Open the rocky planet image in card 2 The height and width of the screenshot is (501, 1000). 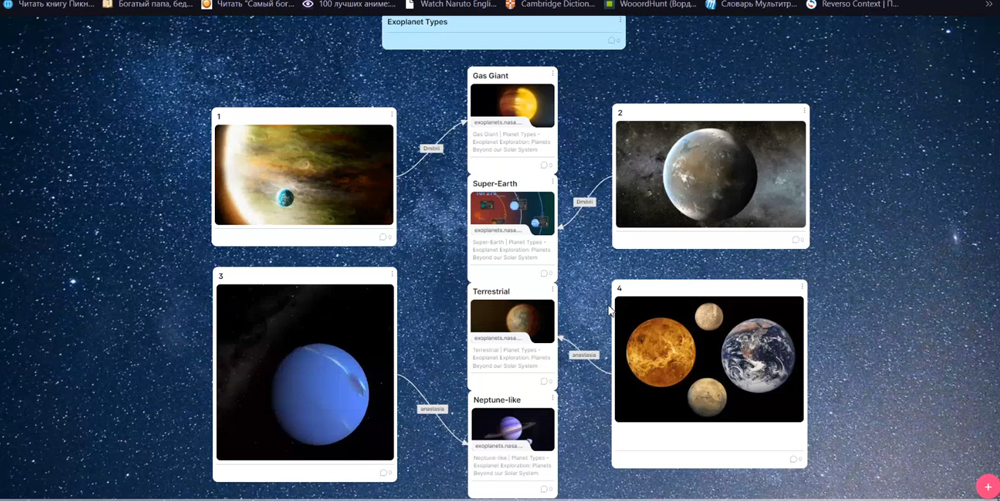pyautogui.click(x=710, y=174)
